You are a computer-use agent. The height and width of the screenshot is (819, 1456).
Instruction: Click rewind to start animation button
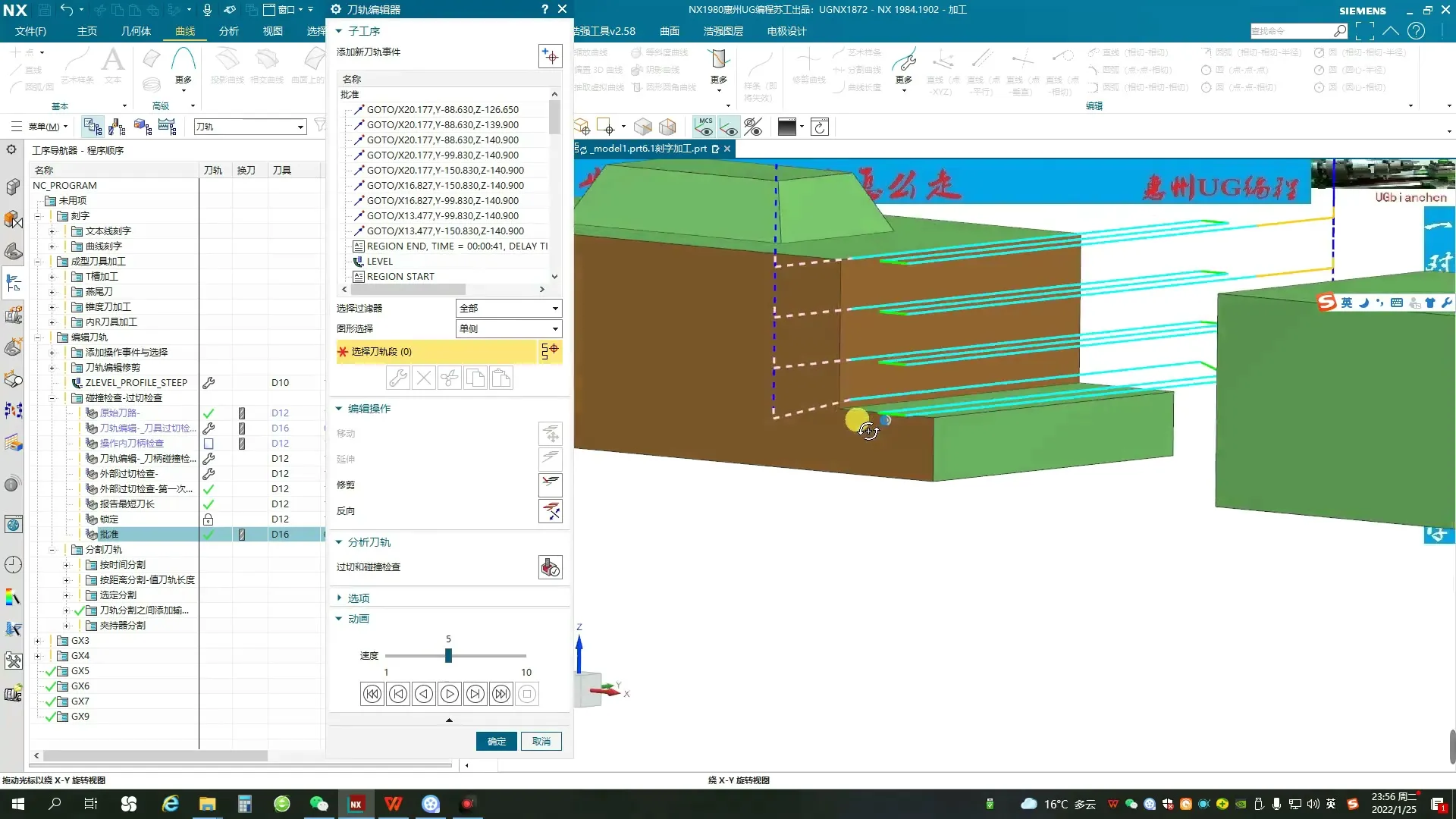pos(372,694)
